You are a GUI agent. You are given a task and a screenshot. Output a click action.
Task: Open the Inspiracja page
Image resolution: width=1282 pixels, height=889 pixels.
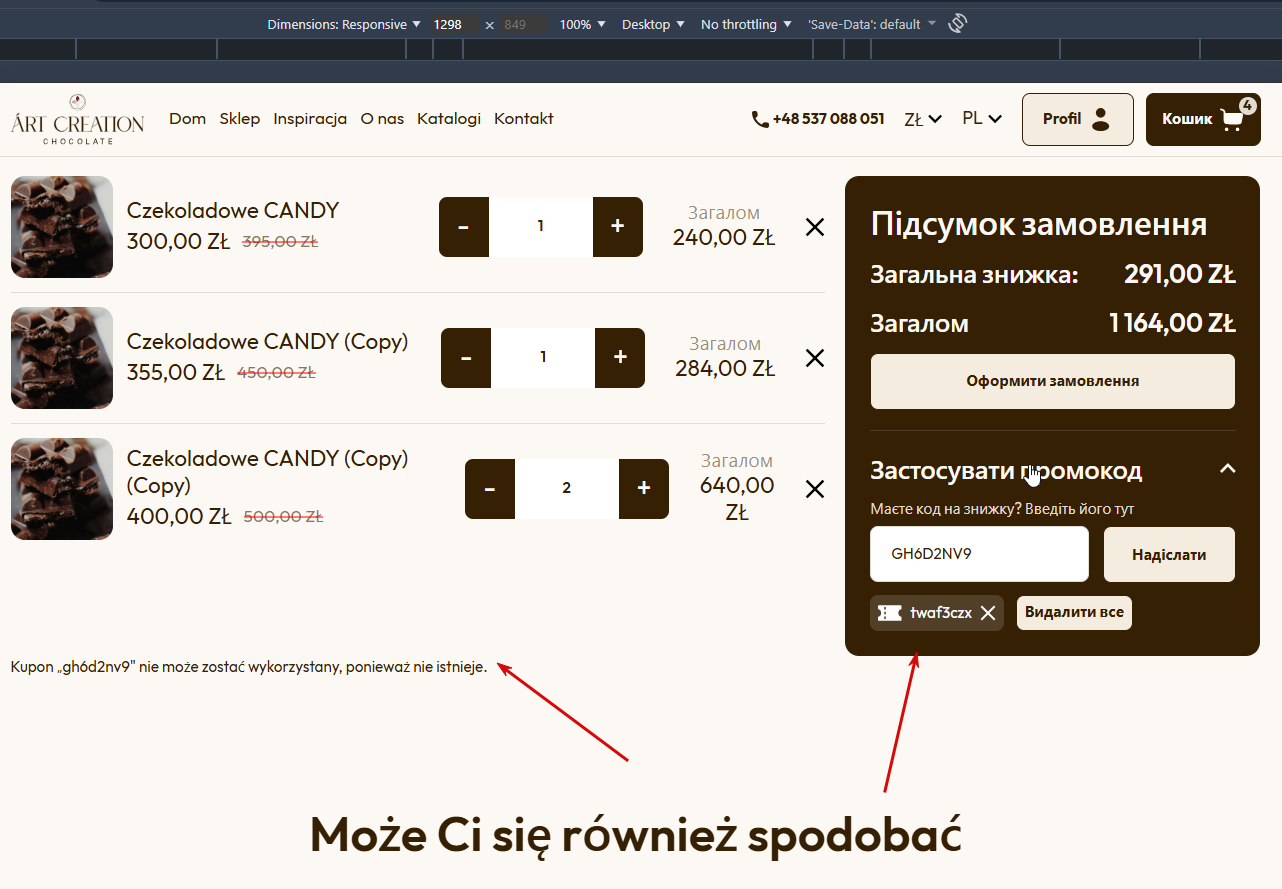[310, 119]
